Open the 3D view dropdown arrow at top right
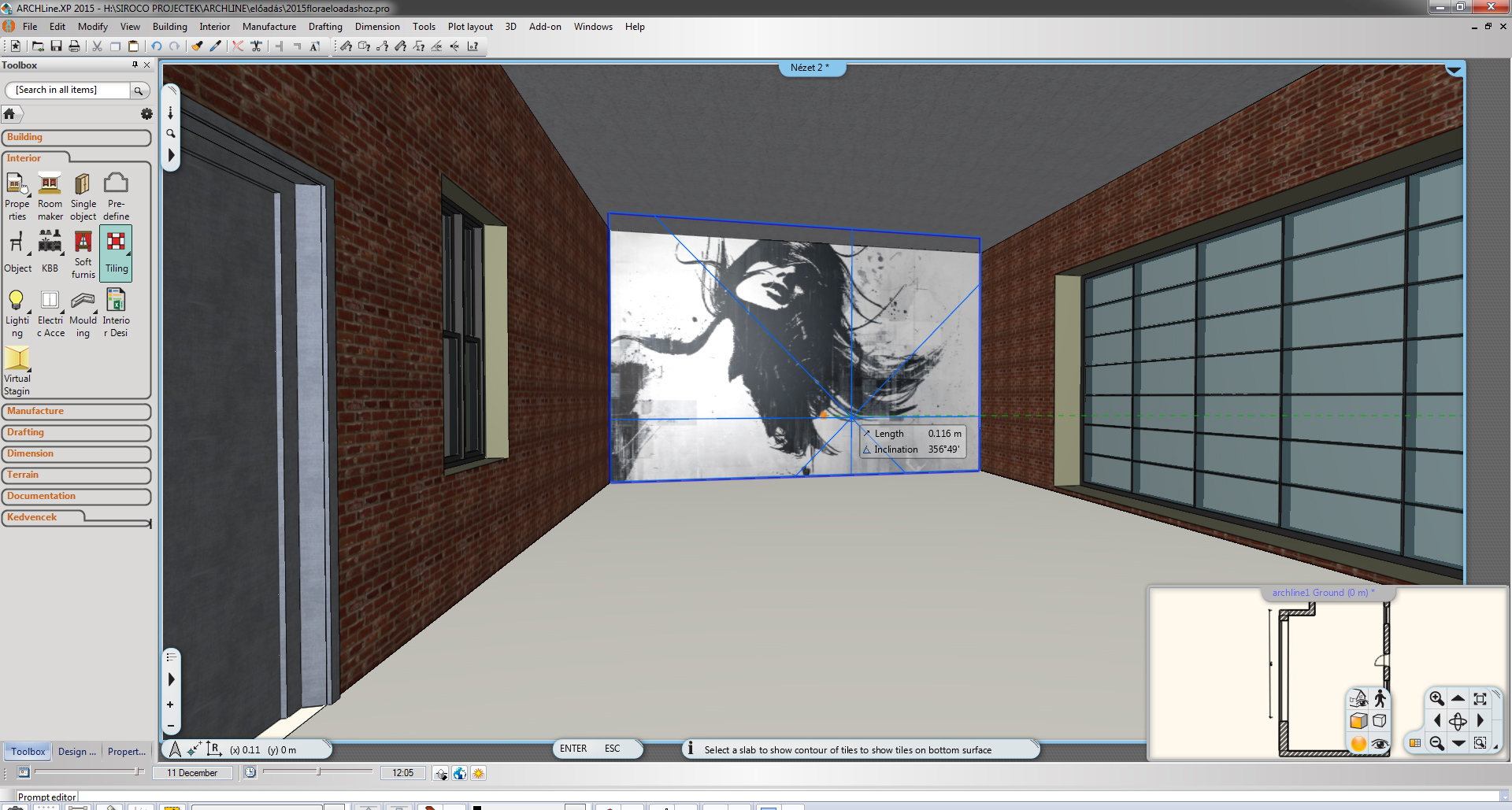Viewport: 1512px width, 810px height. [x=1454, y=71]
